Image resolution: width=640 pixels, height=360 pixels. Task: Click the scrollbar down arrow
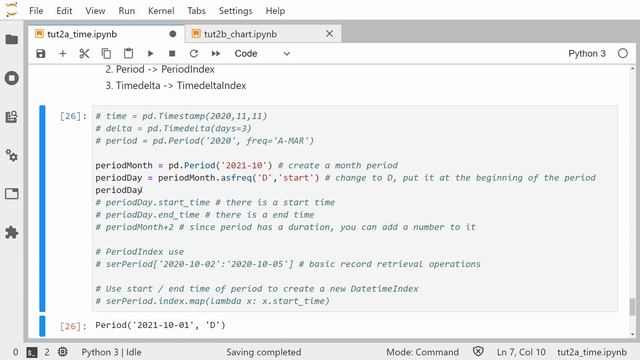click(632, 334)
